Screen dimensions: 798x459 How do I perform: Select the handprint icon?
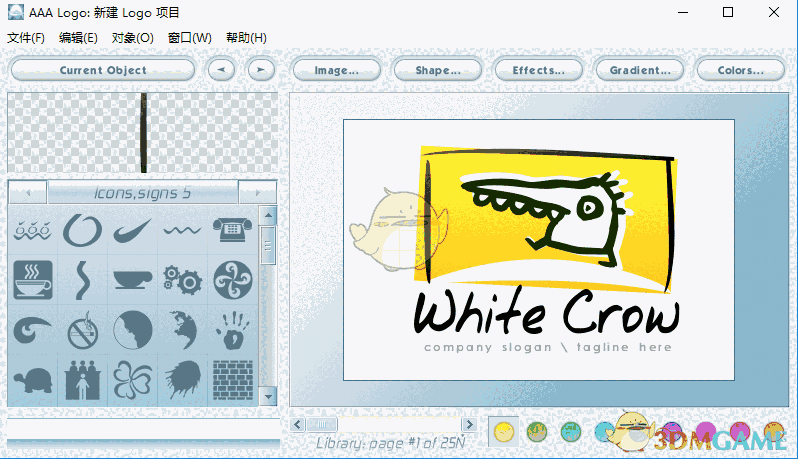click(x=233, y=330)
